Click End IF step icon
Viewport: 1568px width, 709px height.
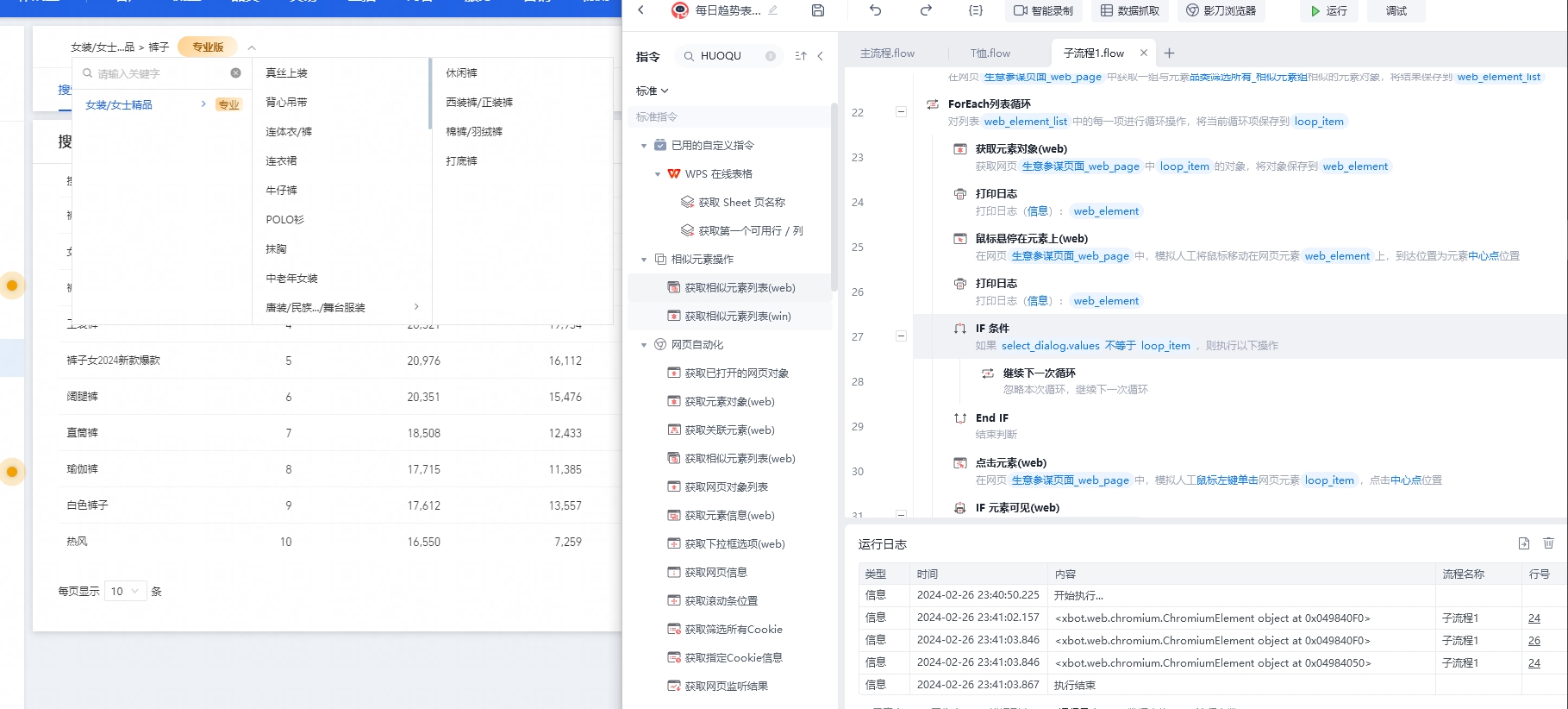click(960, 418)
